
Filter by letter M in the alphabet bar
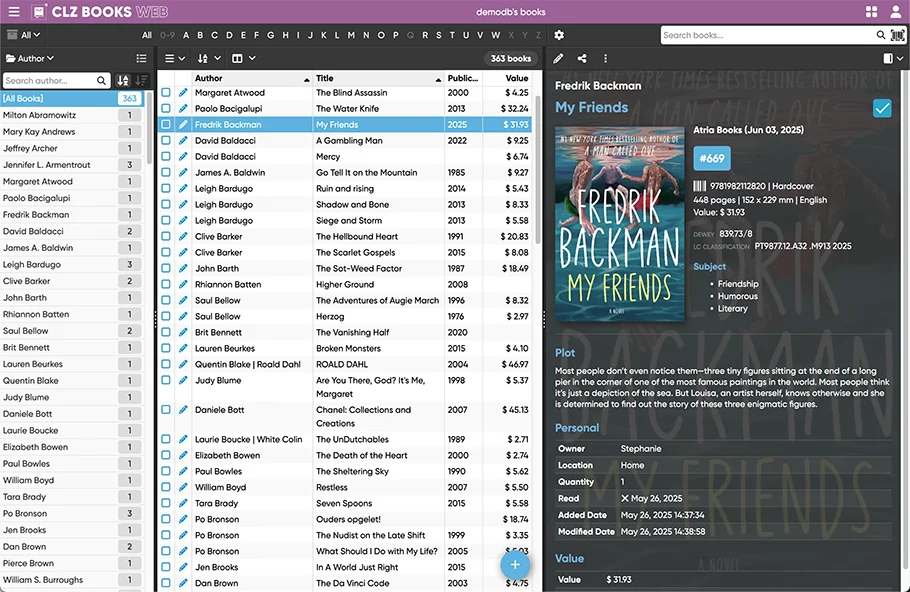(351, 35)
